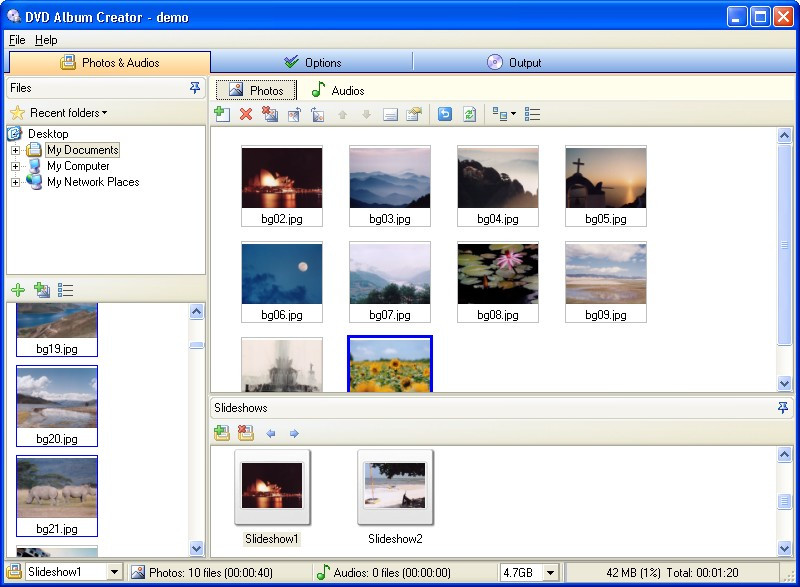
Task: Rotate the photo counter-clockwise
Action: [x=294, y=114]
